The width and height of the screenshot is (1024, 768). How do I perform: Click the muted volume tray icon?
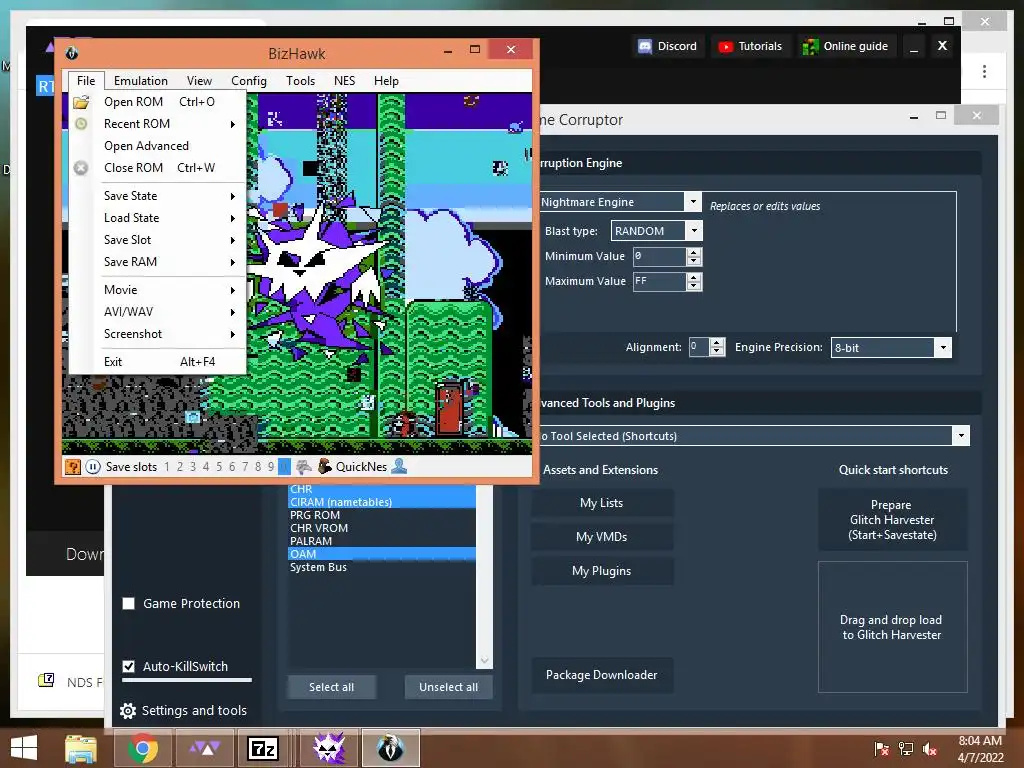pos(930,749)
